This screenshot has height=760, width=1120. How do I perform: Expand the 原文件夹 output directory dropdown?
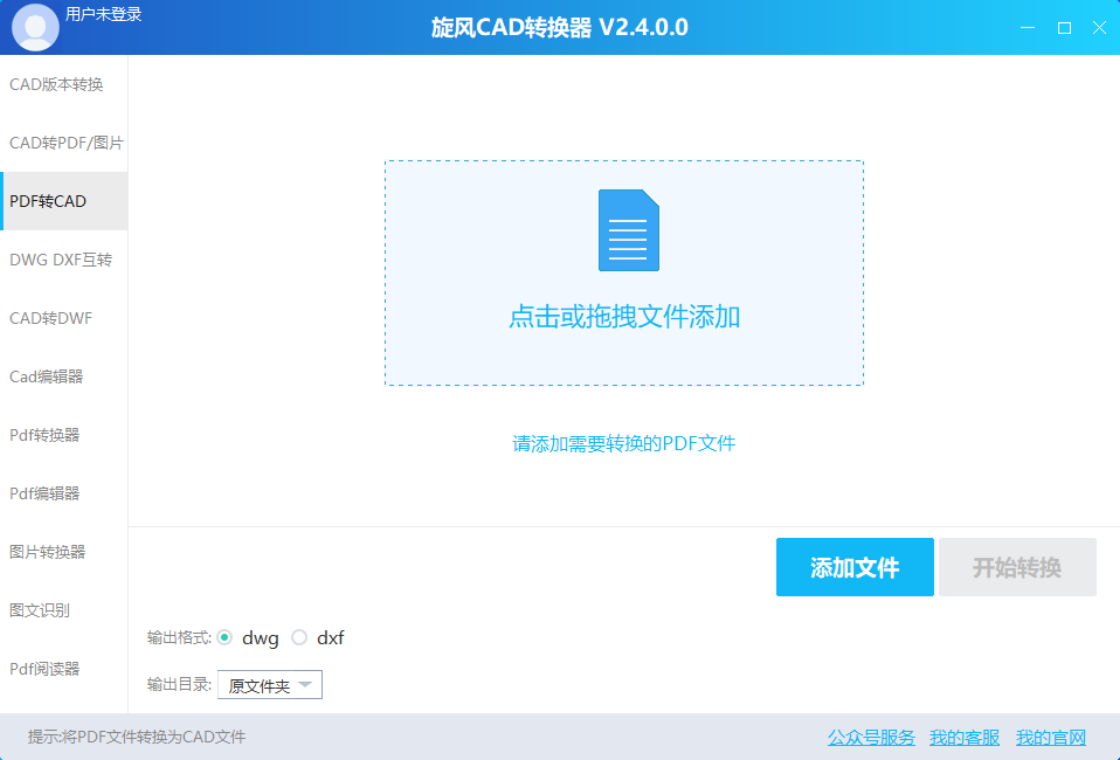(270, 685)
